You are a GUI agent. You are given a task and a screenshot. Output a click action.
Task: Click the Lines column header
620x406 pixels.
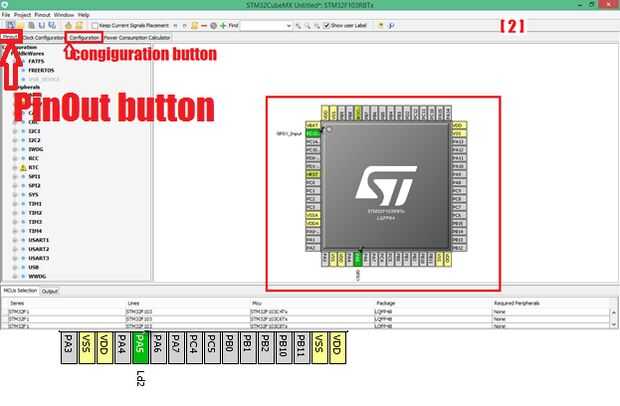pyautogui.click(x=133, y=303)
